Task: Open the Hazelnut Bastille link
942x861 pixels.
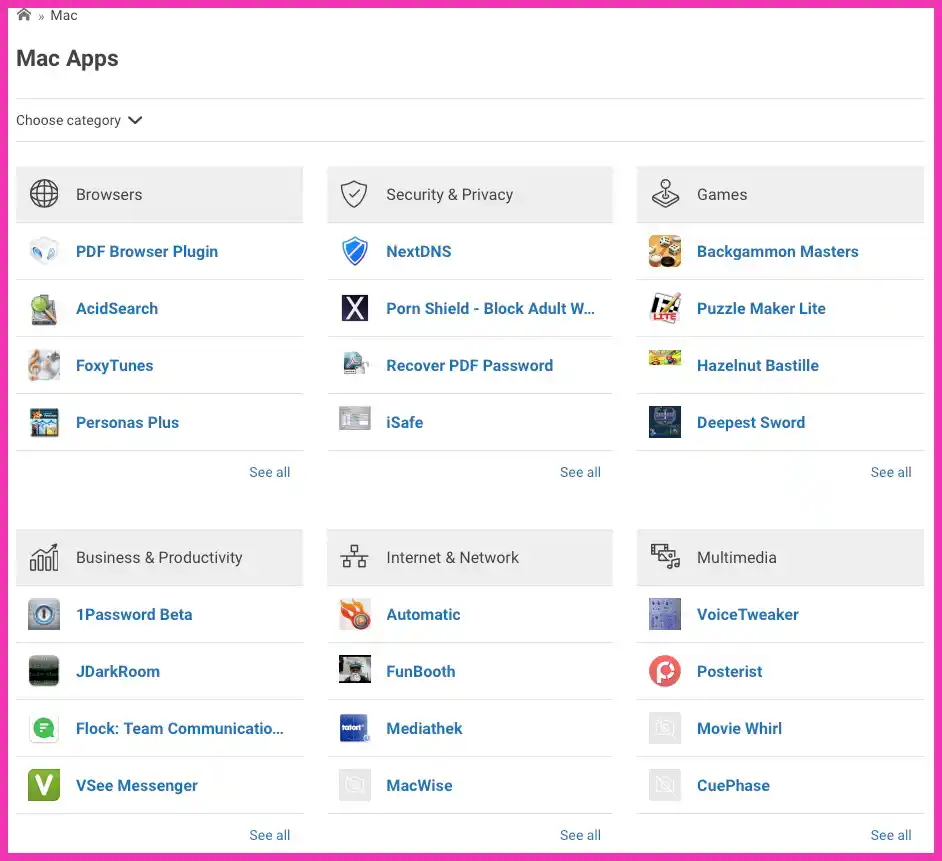Action: click(758, 365)
